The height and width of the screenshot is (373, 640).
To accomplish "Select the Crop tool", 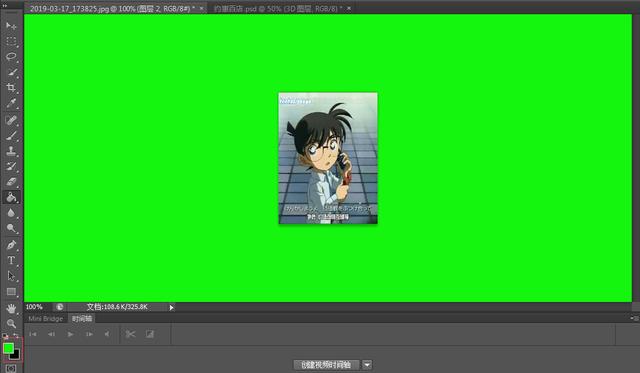I will click(x=11, y=87).
